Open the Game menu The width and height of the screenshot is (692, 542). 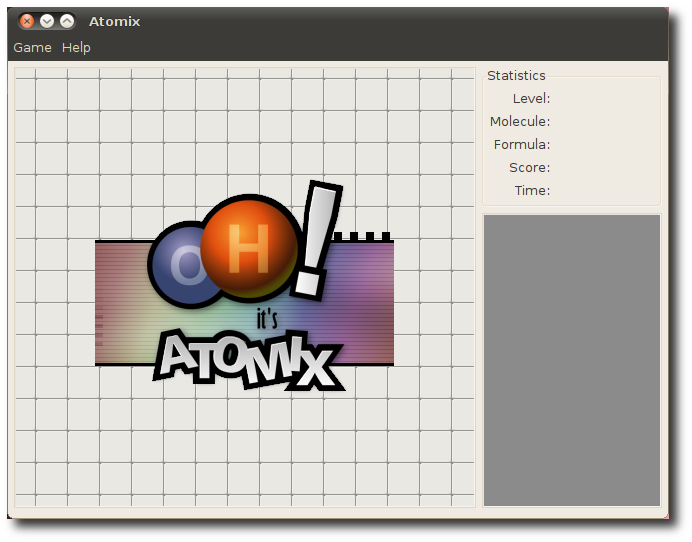click(32, 47)
